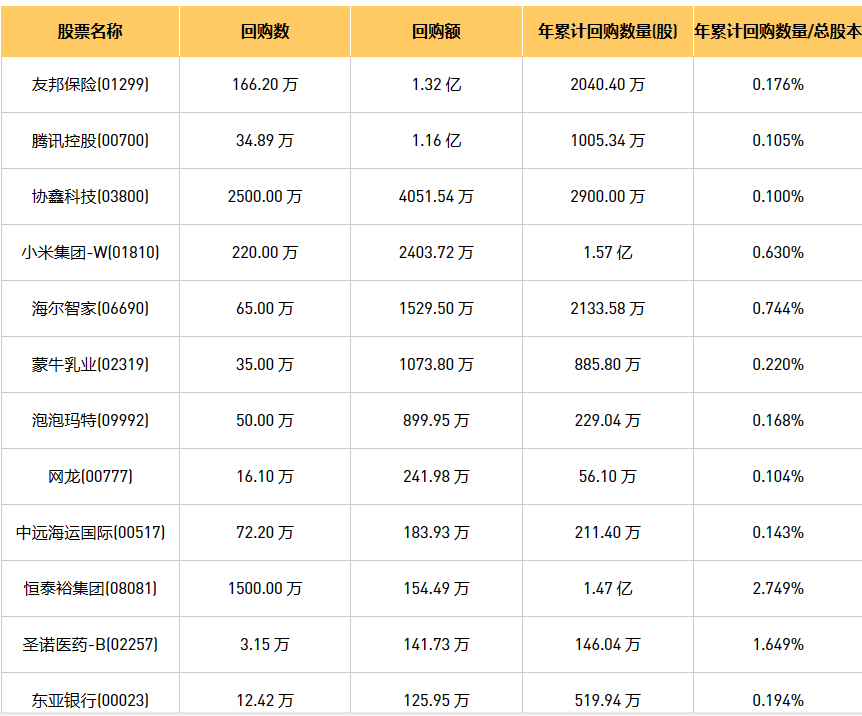
Task: Select 泡泡玛特(09992) in the table
Action: (x=90, y=421)
